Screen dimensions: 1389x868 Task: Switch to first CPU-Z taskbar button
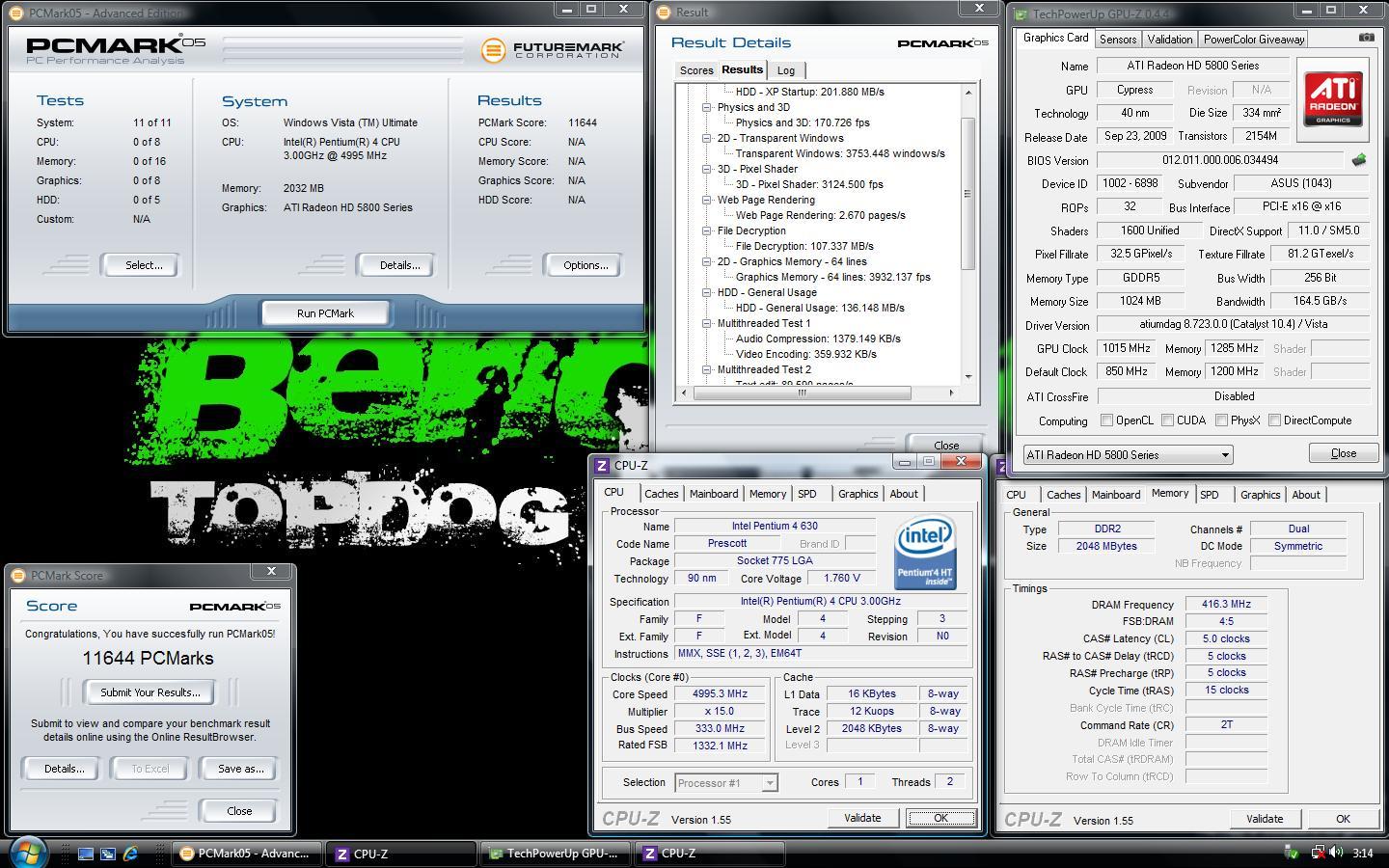pyautogui.click(x=399, y=854)
